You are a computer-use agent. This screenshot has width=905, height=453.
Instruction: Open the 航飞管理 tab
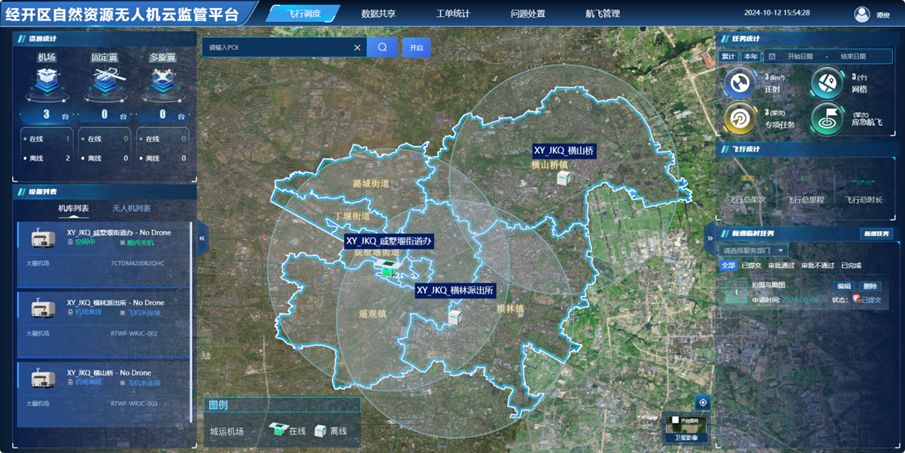click(x=603, y=13)
